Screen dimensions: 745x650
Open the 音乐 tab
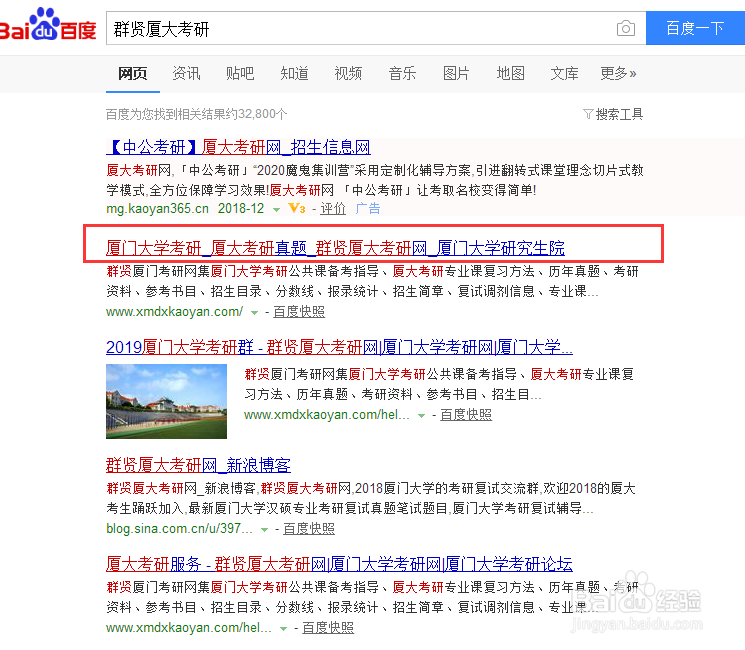click(402, 73)
